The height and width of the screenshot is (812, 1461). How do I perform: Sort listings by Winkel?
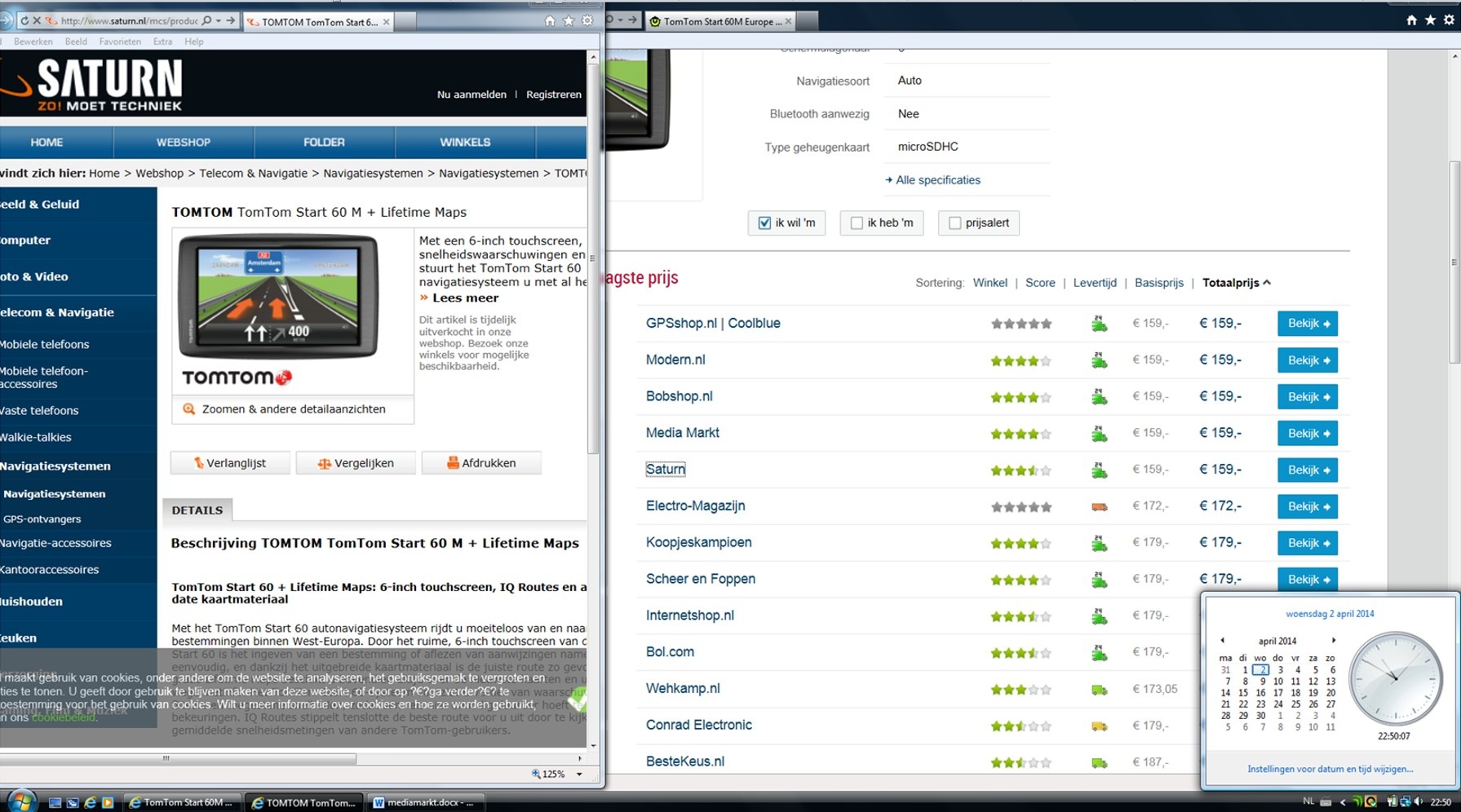[989, 283]
